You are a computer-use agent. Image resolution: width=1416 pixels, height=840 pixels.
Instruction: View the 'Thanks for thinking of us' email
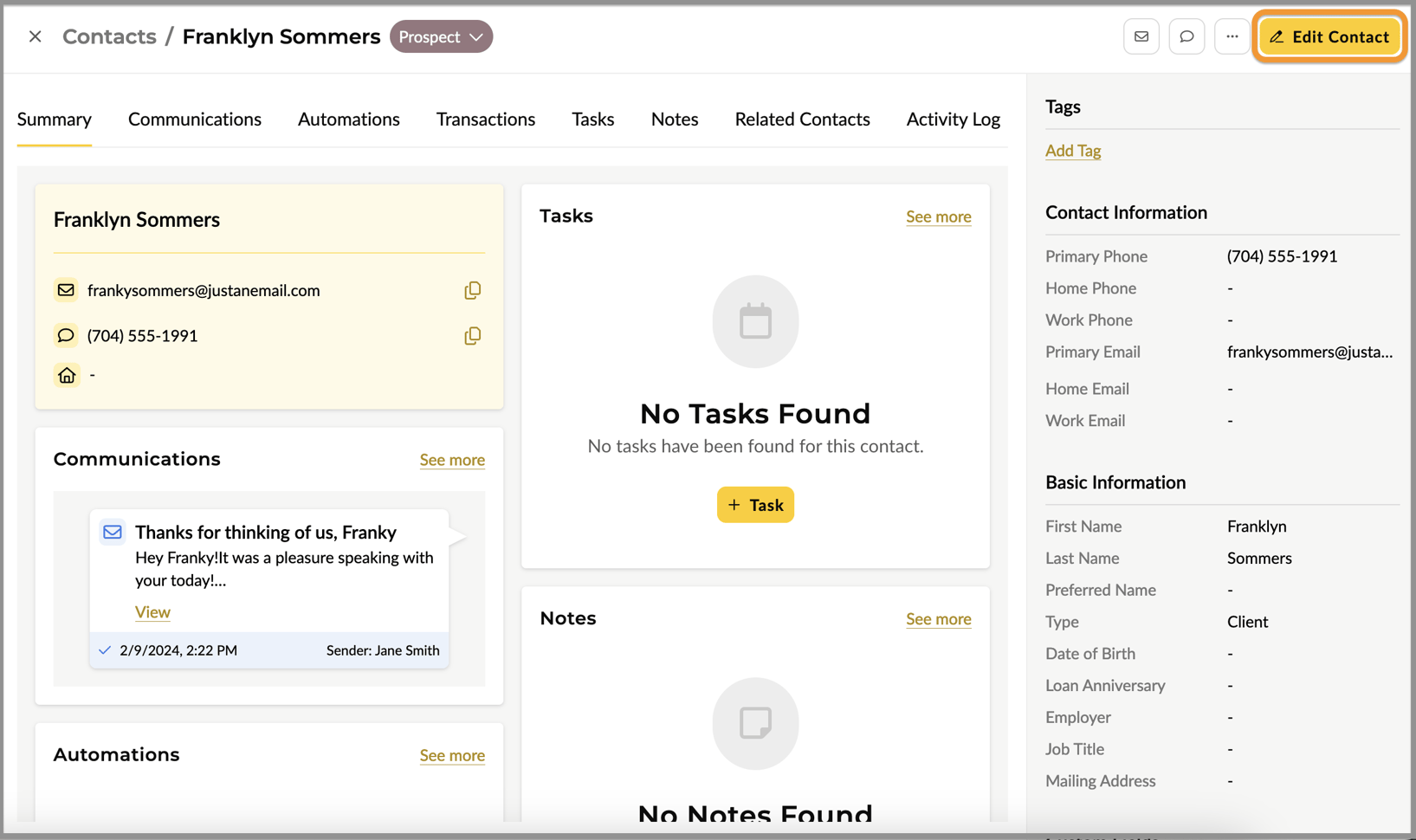click(x=152, y=612)
